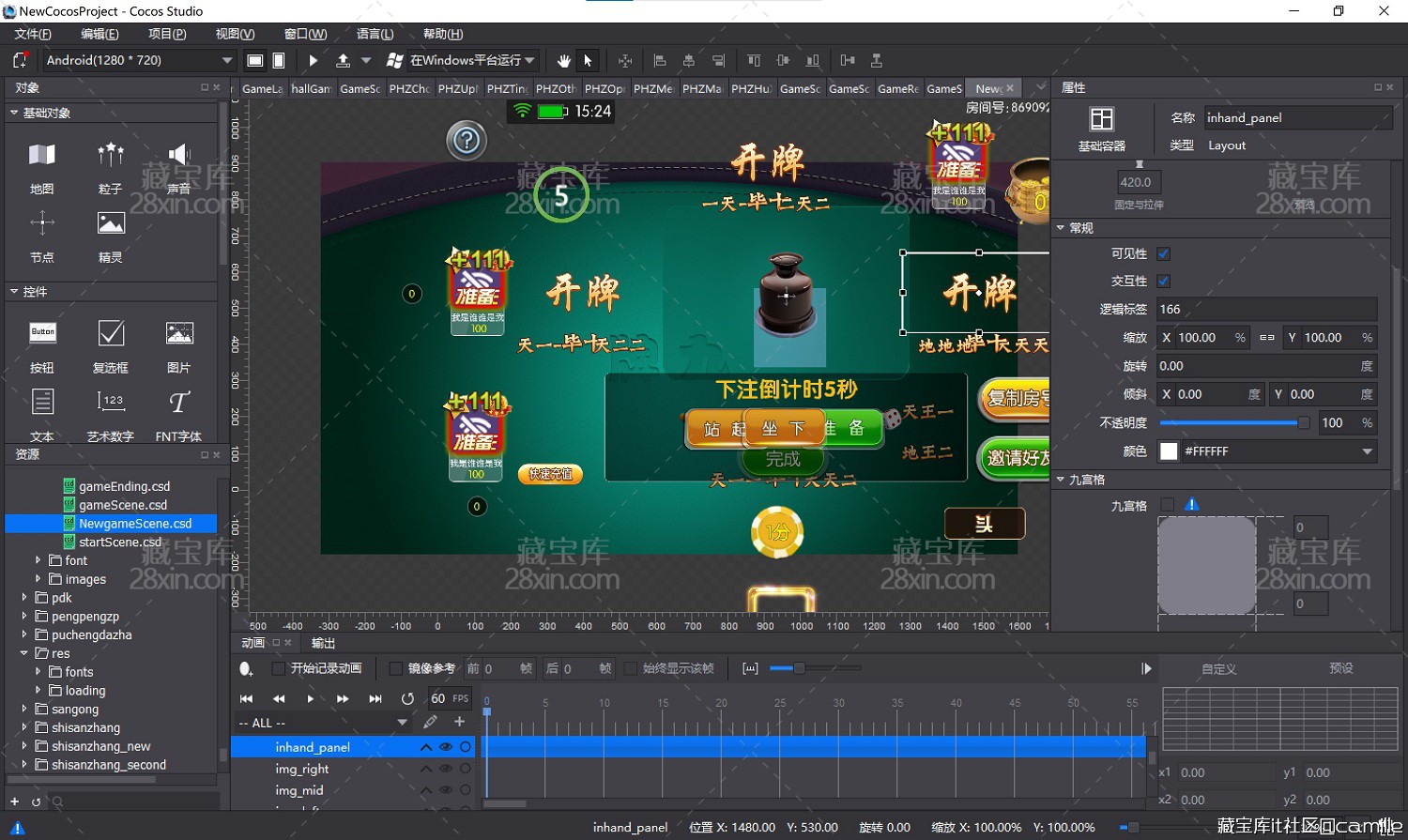Click the add frame plus icon in timeline
This screenshot has height=840, width=1408.
[459, 722]
